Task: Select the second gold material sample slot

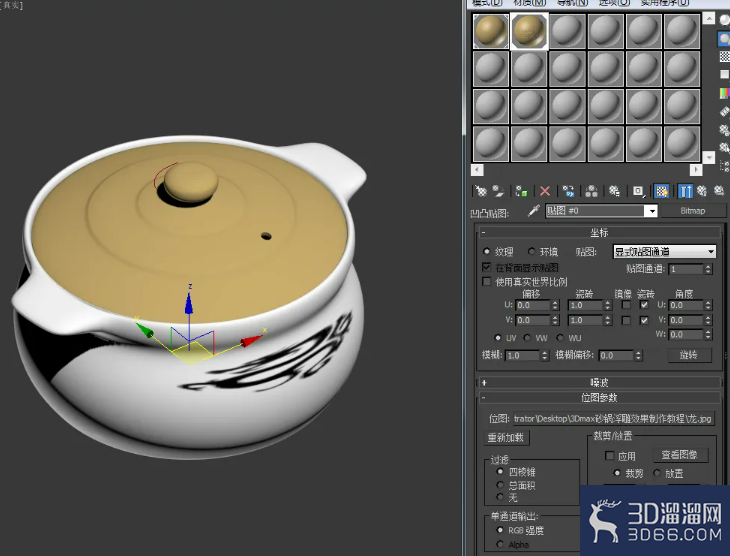Action: coord(529,31)
